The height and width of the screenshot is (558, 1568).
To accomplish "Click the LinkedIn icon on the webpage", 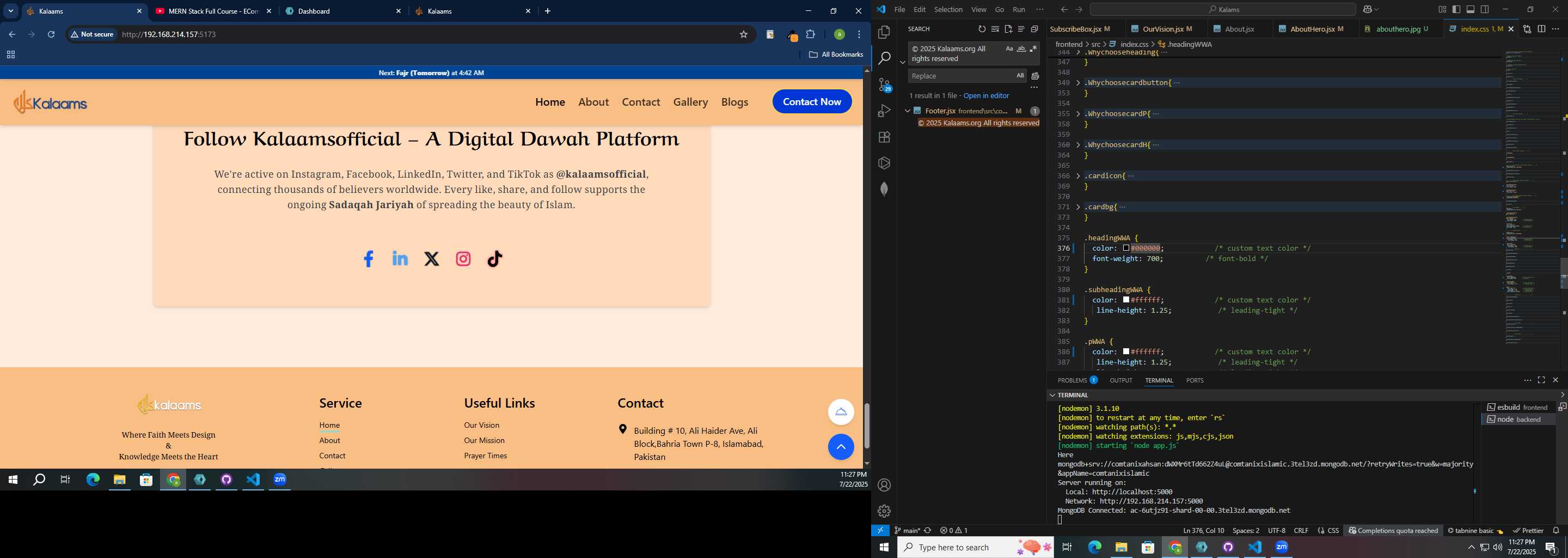I will click(x=400, y=258).
